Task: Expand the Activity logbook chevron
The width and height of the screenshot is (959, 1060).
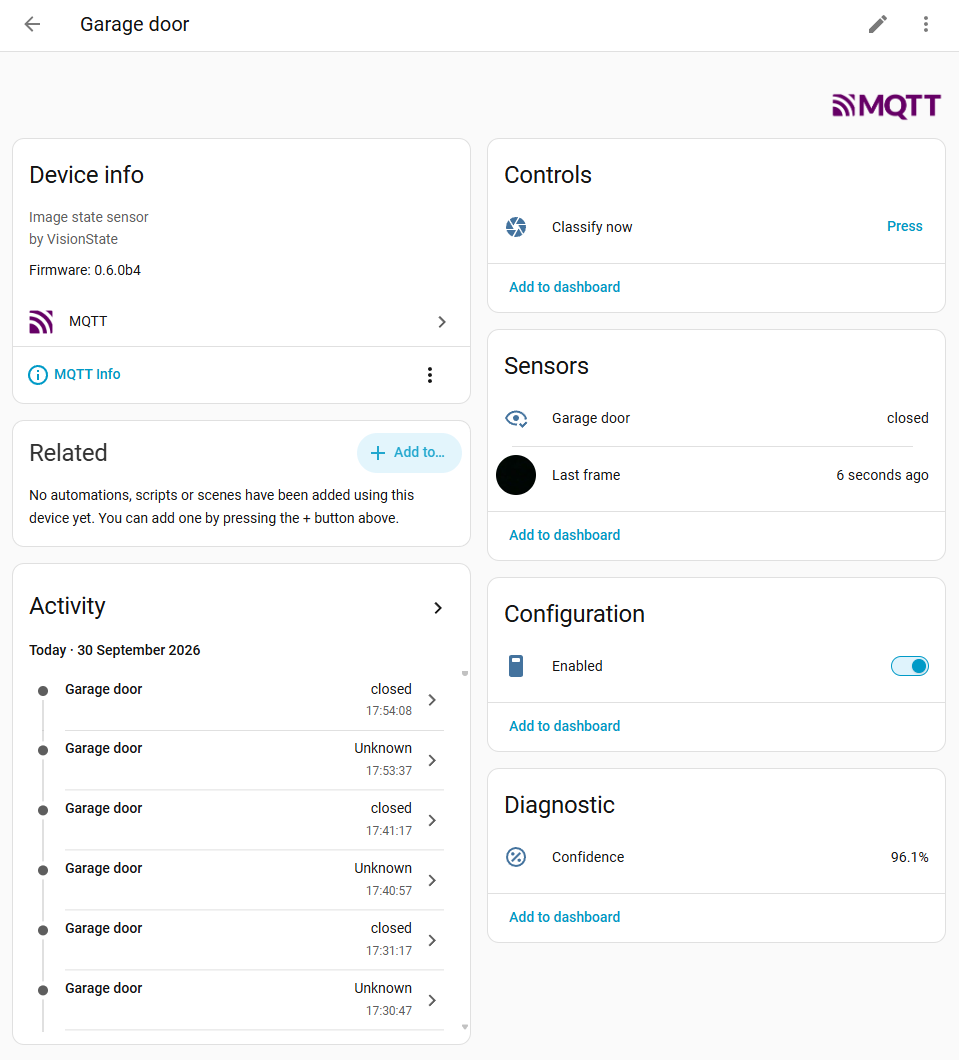Action: coord(438,608)
